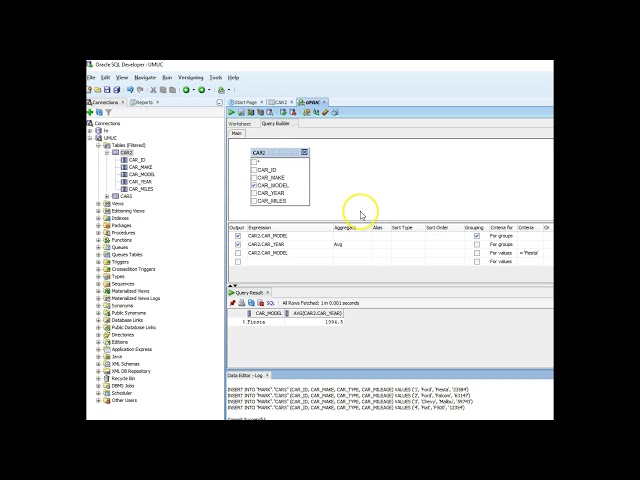The width and height of the screenshot is (640, 480).
Task: Click the Paste clipboard icon
Action: pyautogui.click(x=172, y=90)
